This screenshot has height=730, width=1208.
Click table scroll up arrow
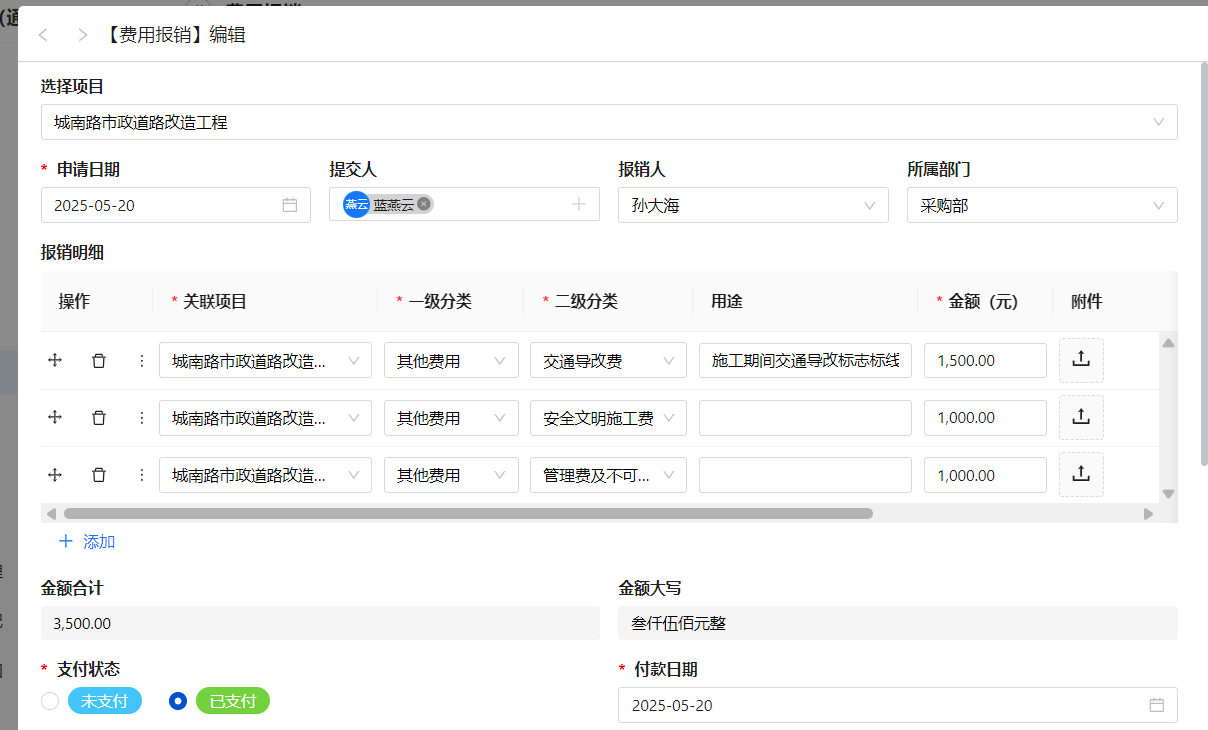[1168, 343]
